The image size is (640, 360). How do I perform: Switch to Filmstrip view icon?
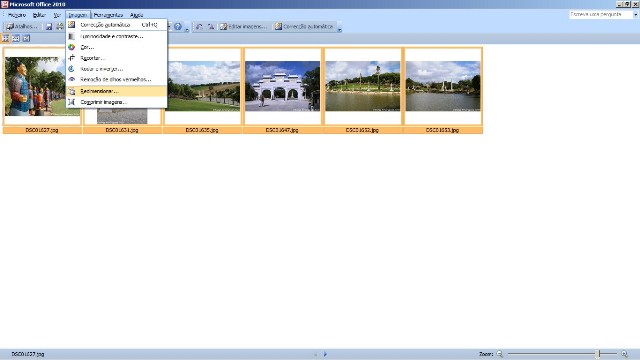click(16, 38)
